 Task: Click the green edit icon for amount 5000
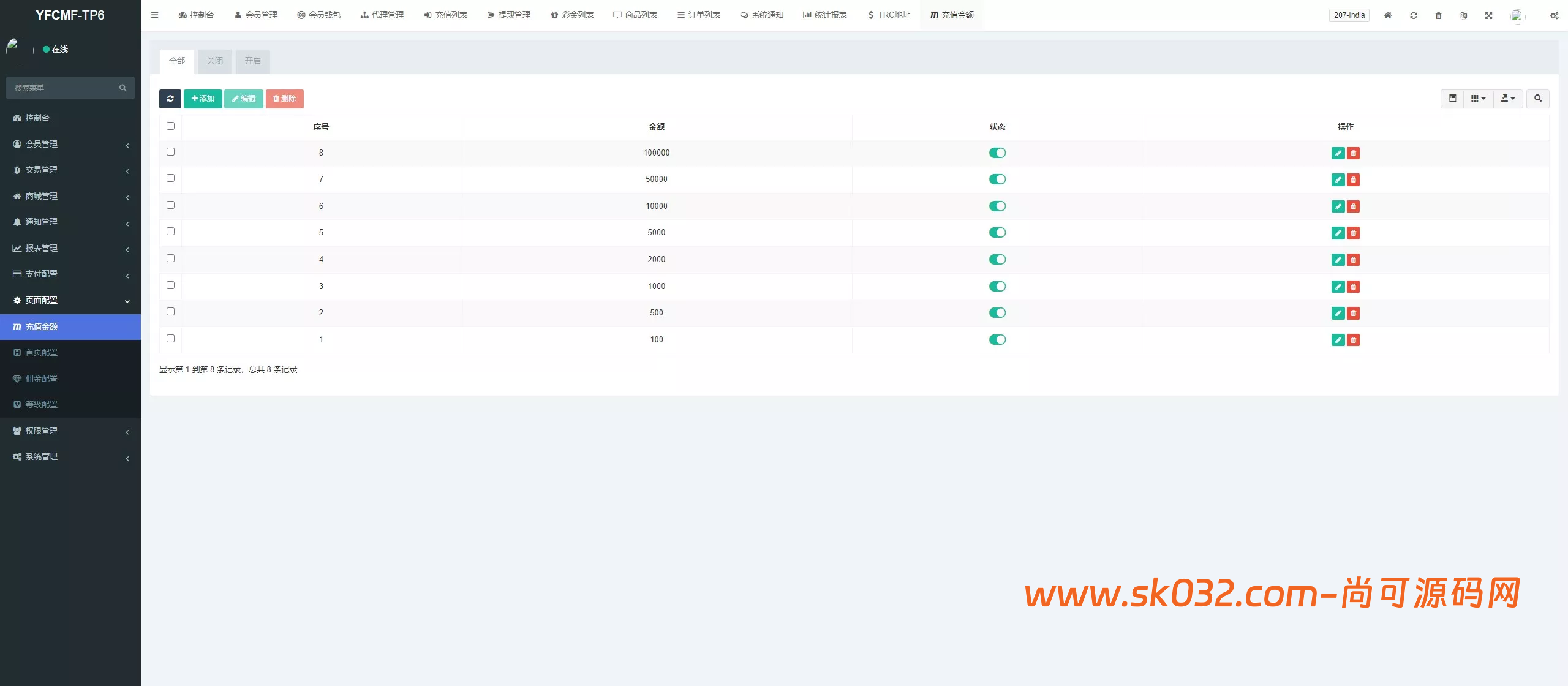(1338, 233)
